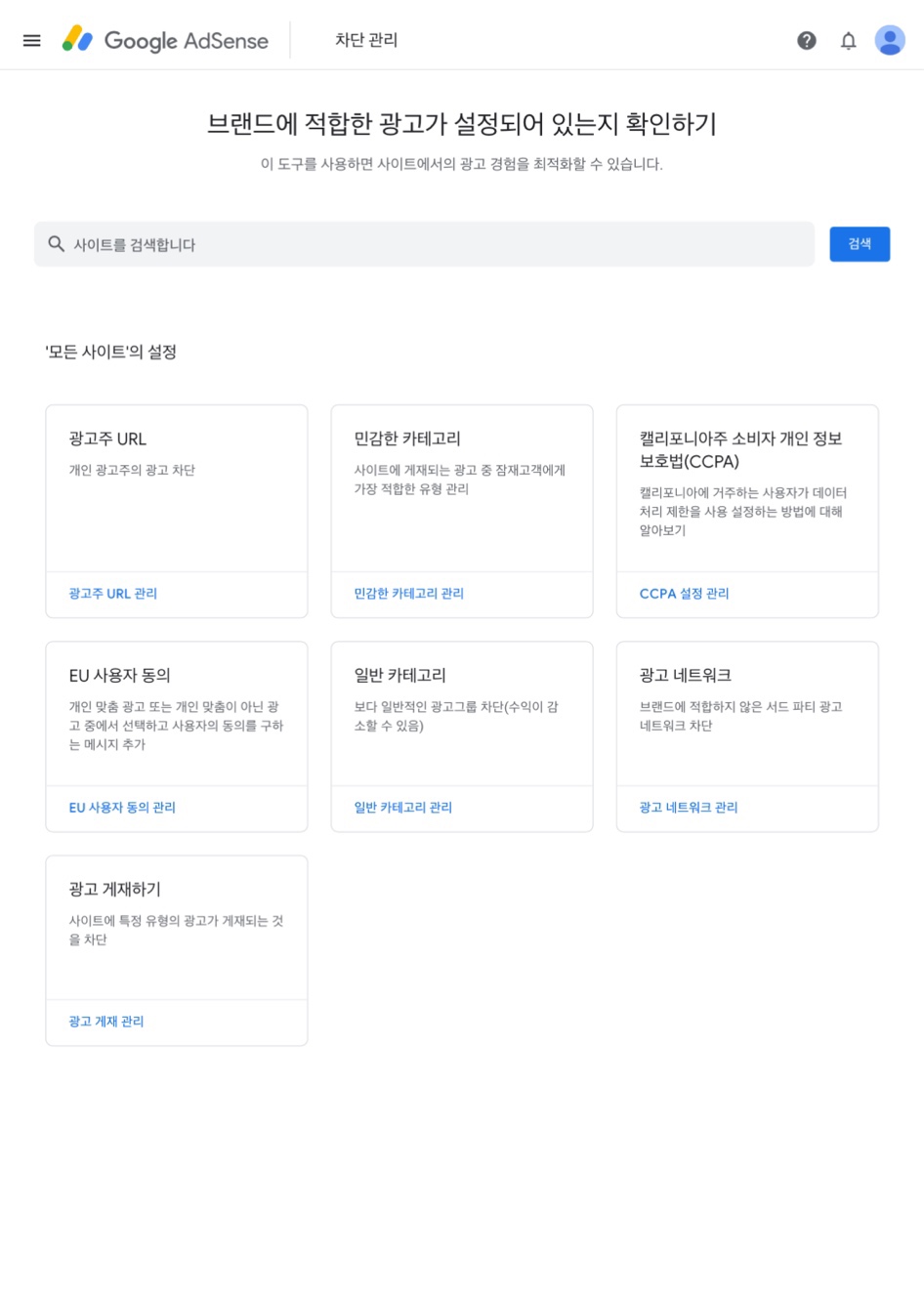Open the 민감한 카테고리 관리 link
924x1296 pixels.
[409, 594]
